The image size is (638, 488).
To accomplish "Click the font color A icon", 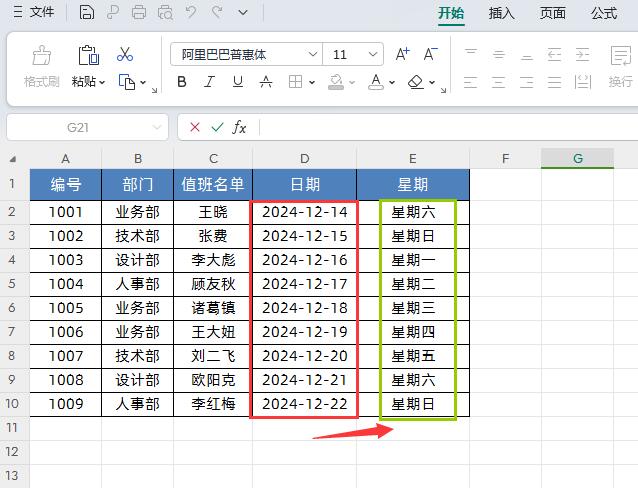I will pos(376,82).
